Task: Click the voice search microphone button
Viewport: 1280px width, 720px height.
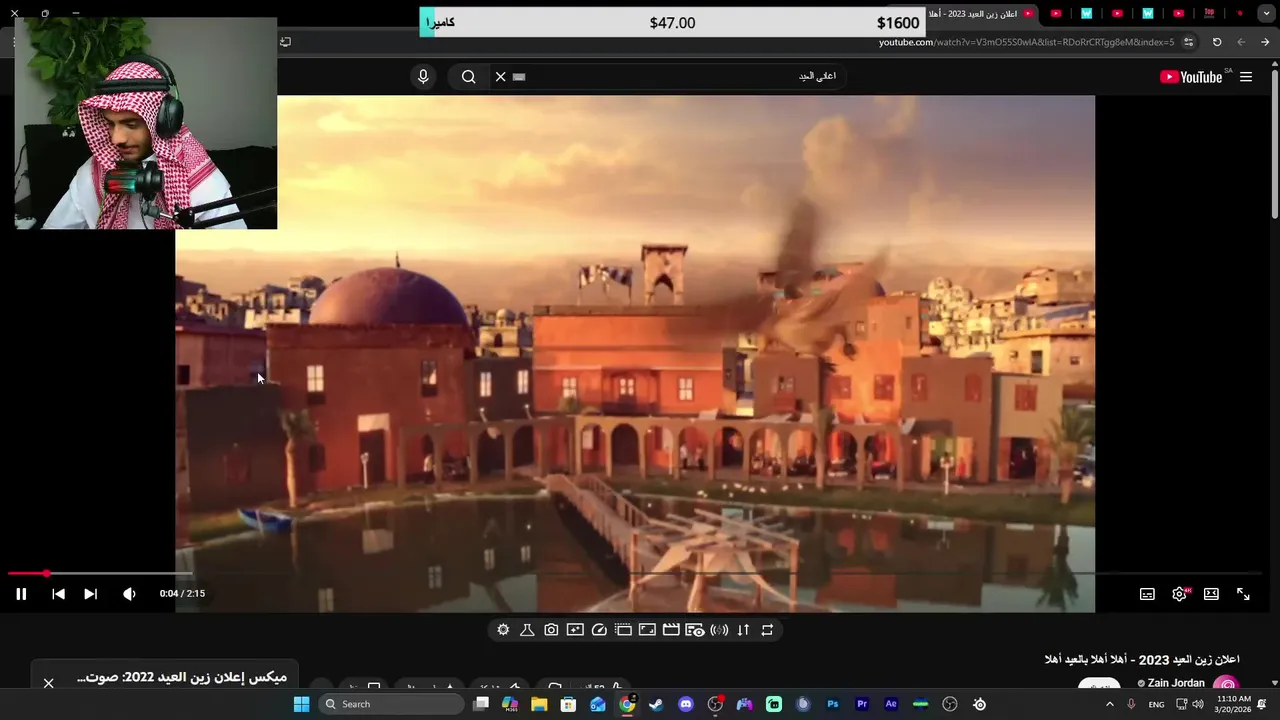Action: [x=423, y=77]
